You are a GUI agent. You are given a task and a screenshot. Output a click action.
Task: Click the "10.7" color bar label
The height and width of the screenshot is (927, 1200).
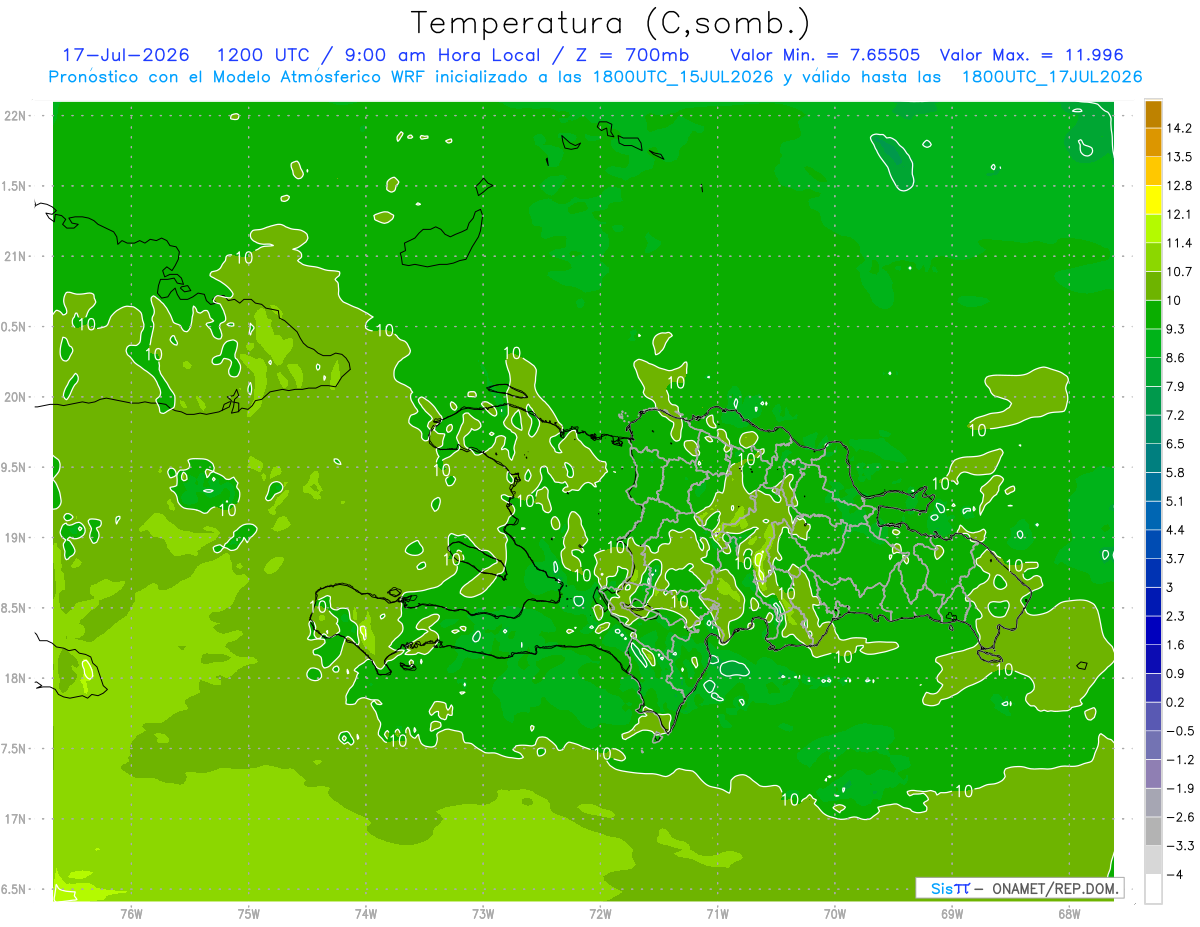click(x=1179, y=272)
